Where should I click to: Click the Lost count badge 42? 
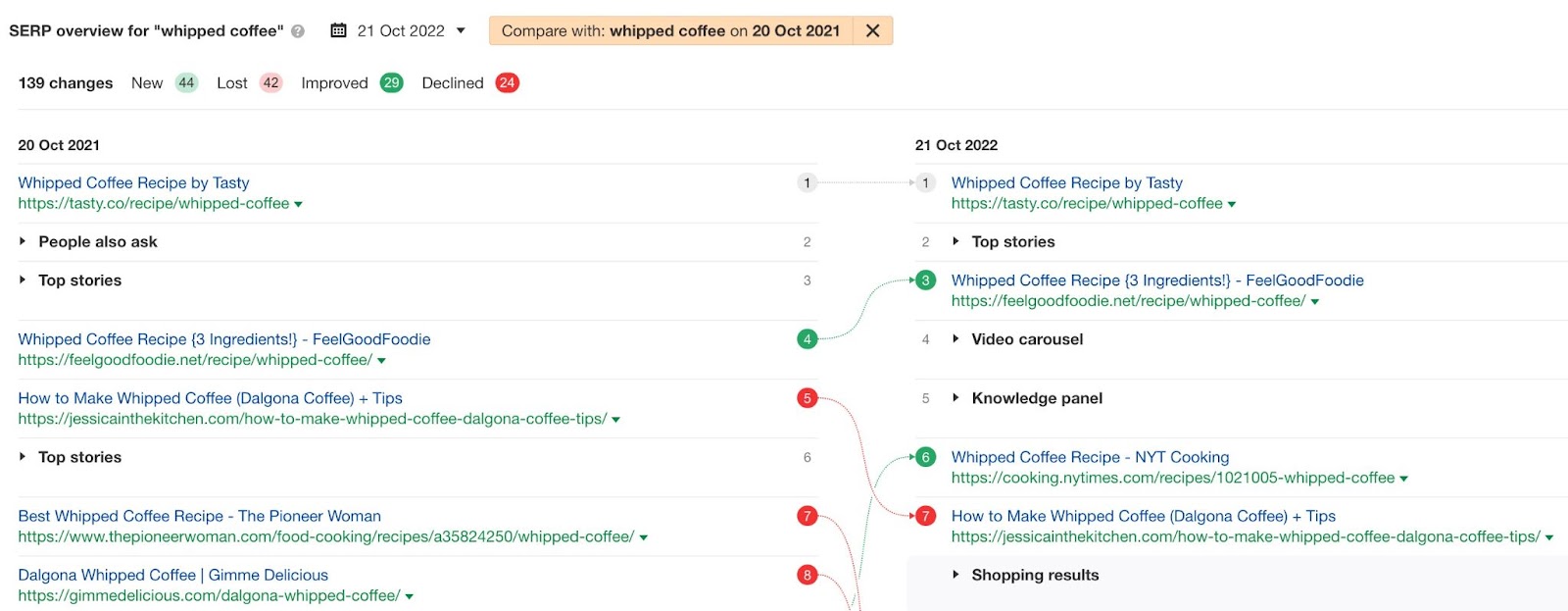coord(271,83)
